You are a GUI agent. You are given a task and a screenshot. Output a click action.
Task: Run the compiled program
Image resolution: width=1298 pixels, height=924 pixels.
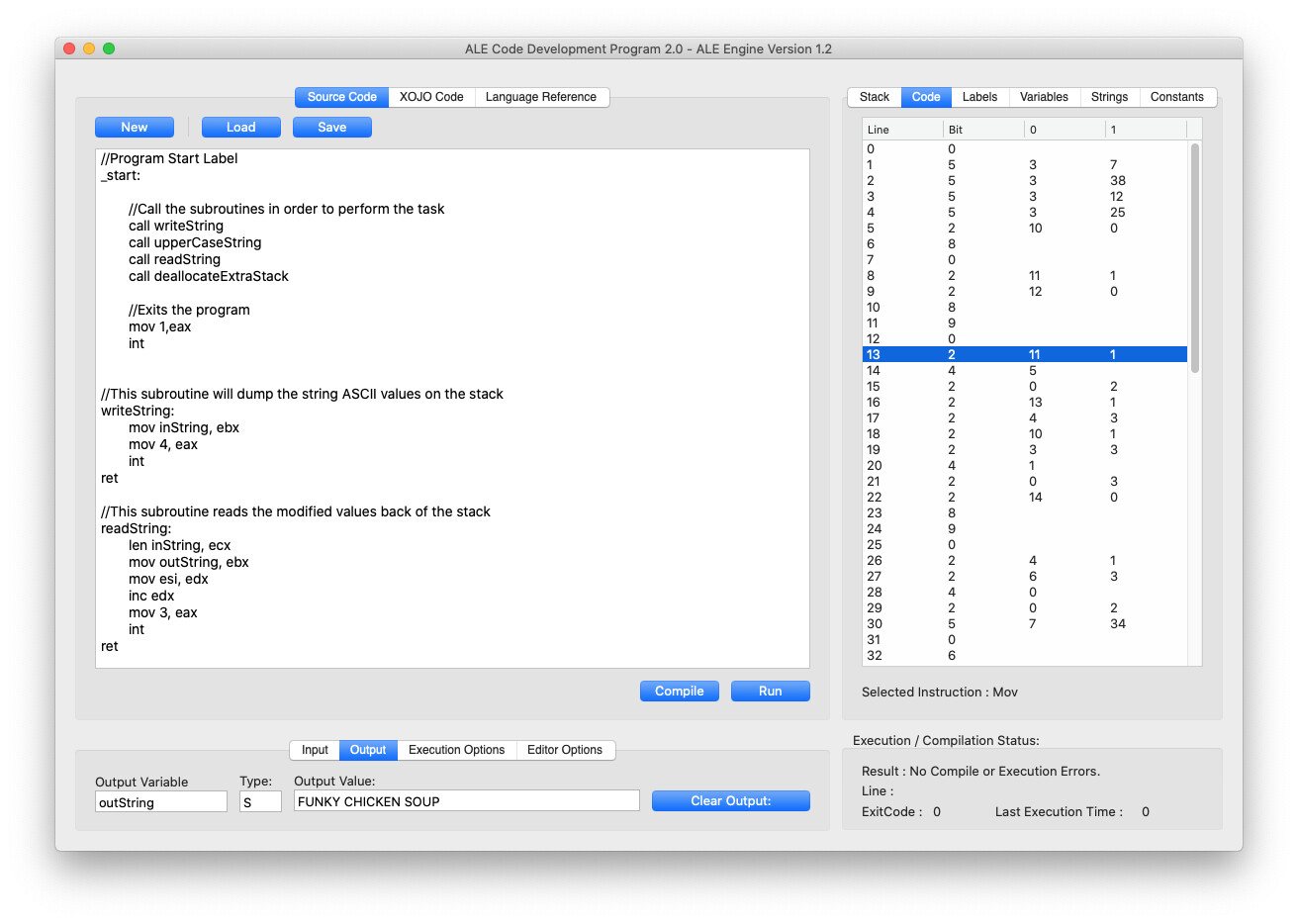770,692
